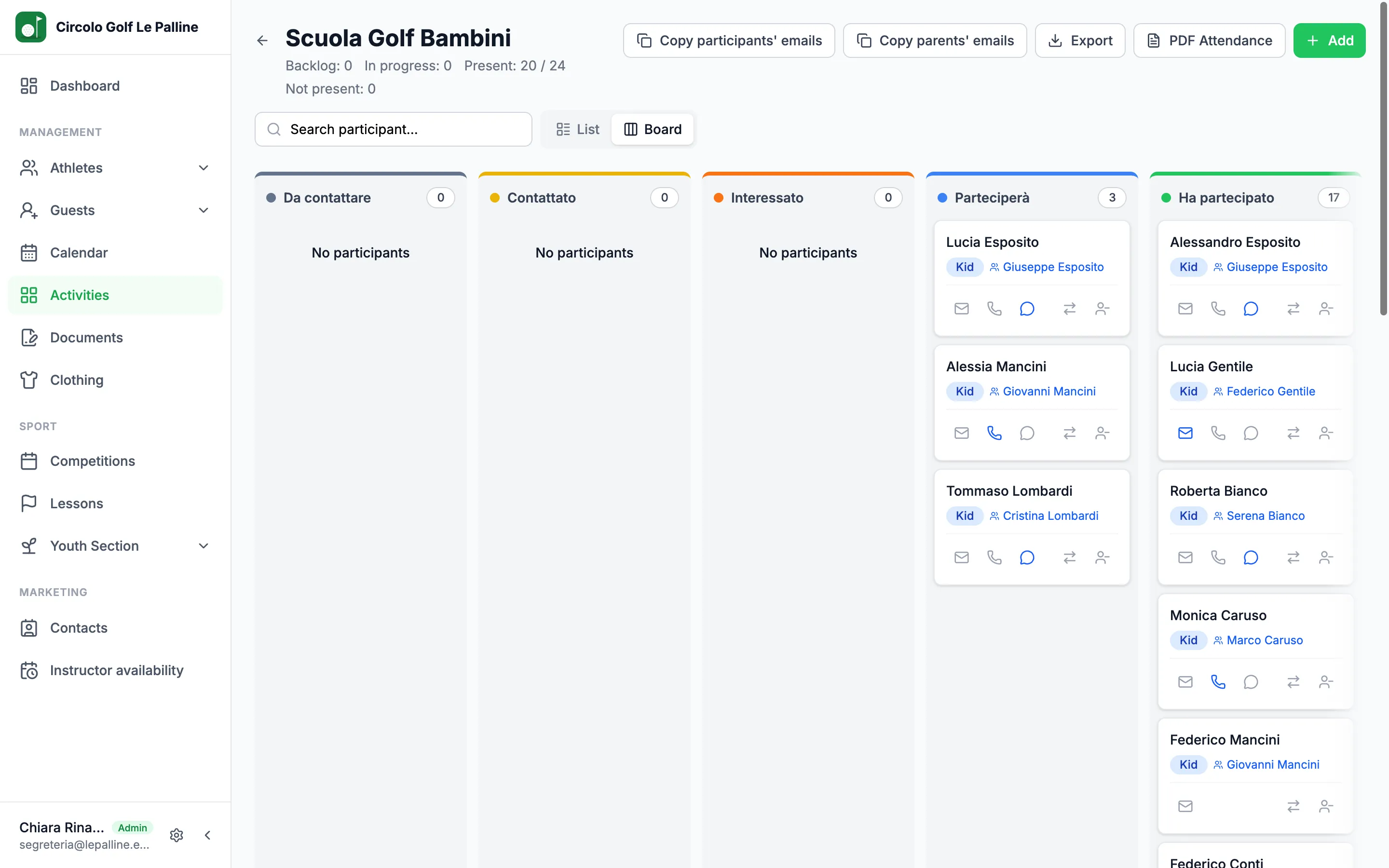Image resolution: width=1389 pixels, height=868 pixels.
Task: Copy participants' emails
Action: (729, 40)
